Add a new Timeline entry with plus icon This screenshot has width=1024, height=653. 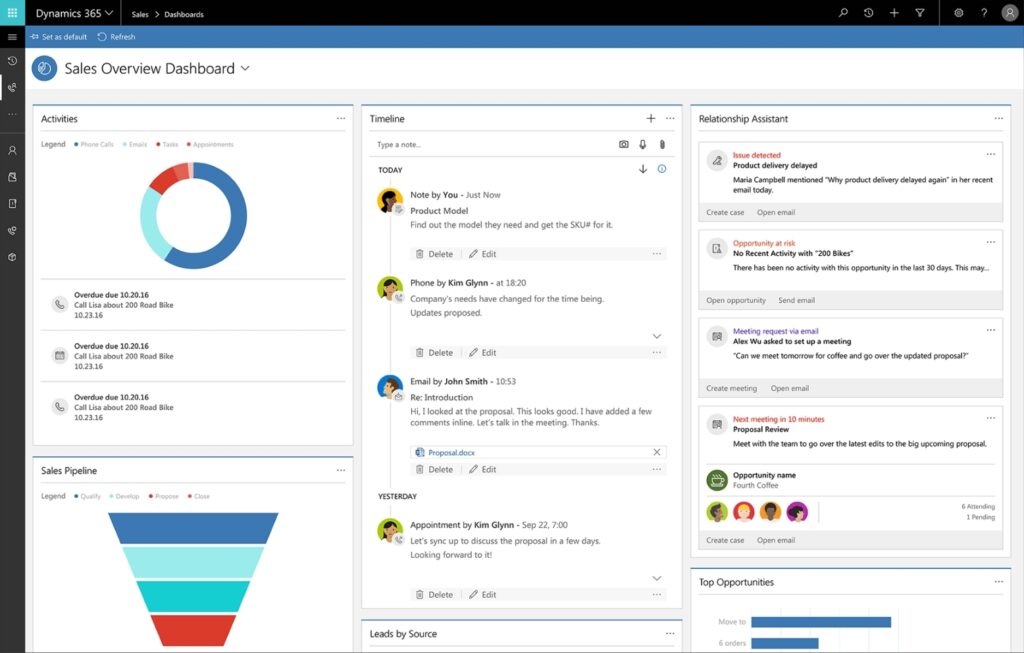651,119
